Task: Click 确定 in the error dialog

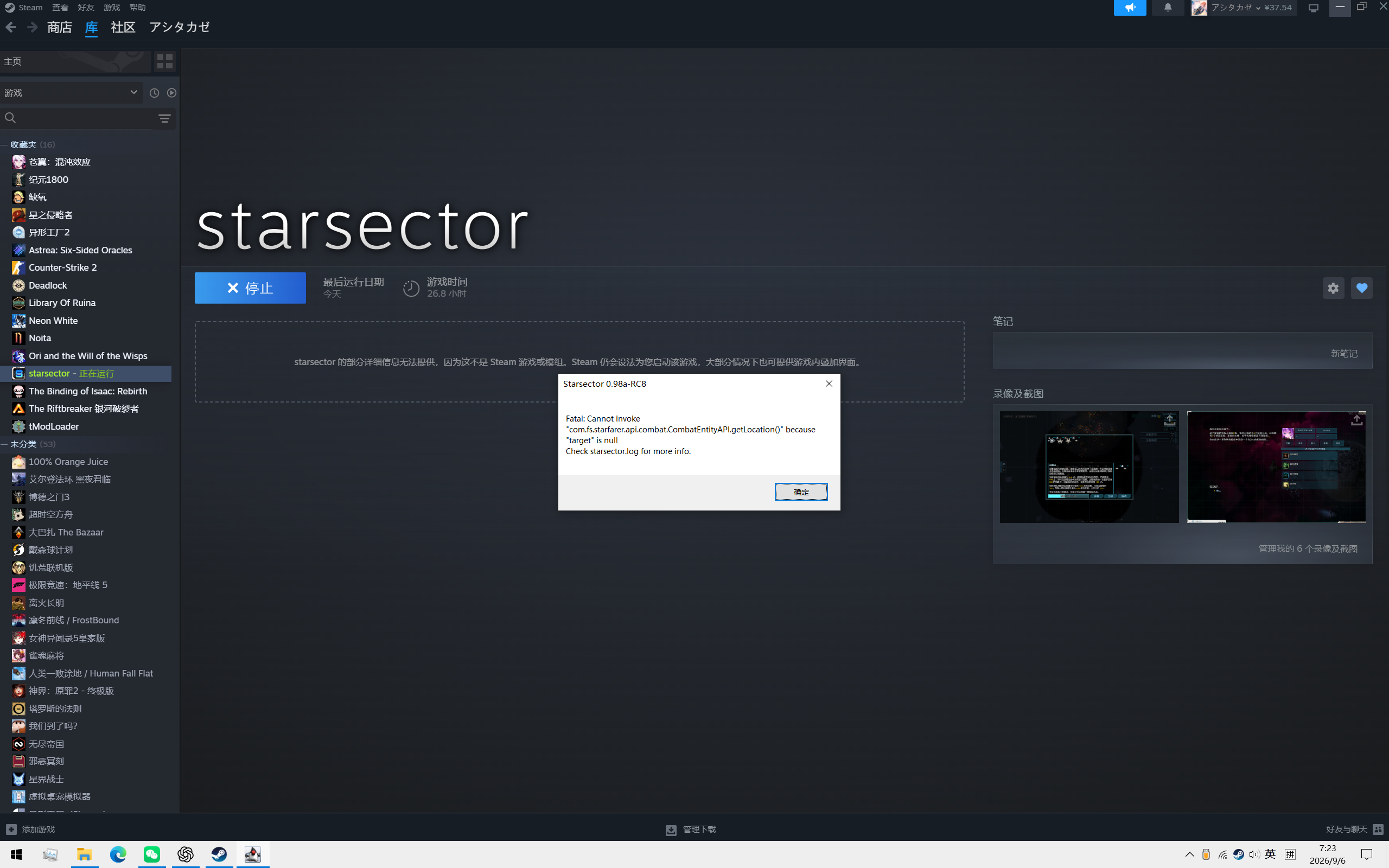Action: point(801,492)
